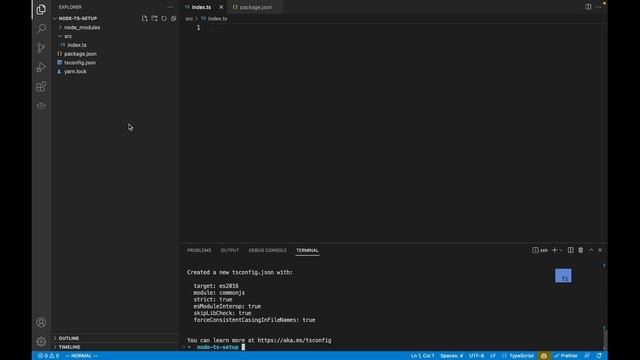Select the zsh terminal instance
The width and height of the screenshot is (640, 360).
pos(540,250)
